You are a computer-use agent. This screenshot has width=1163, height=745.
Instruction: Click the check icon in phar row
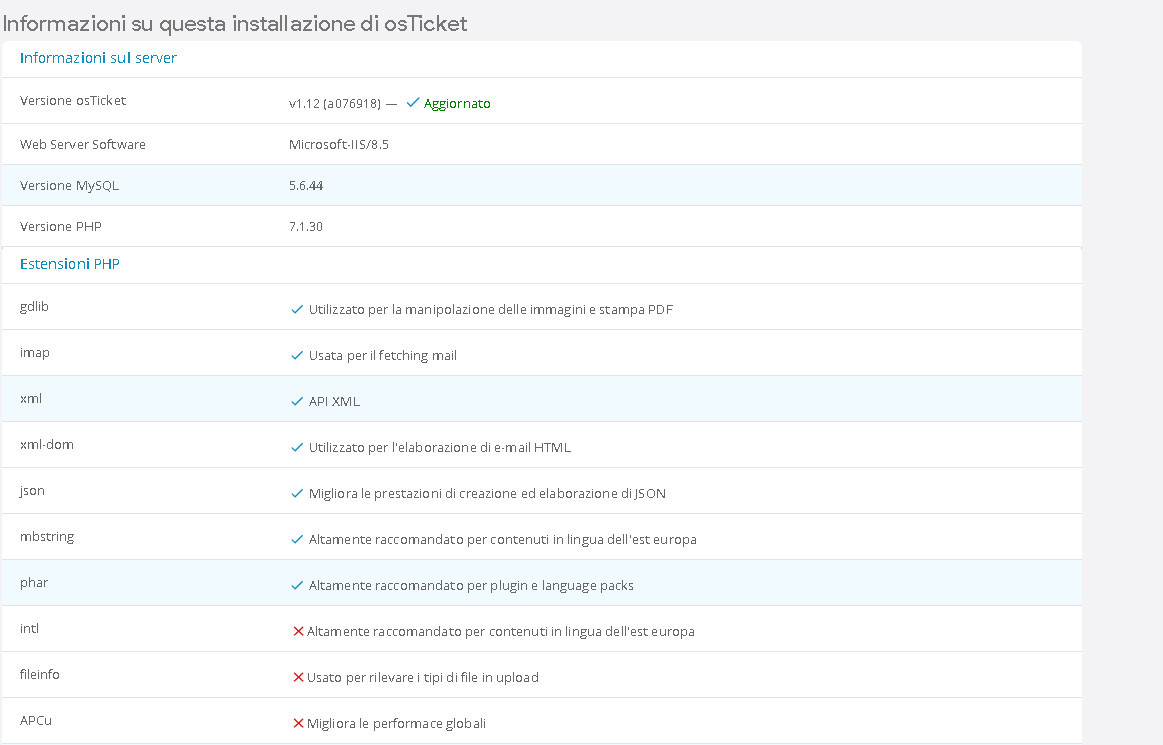click(x=297, y=585)
